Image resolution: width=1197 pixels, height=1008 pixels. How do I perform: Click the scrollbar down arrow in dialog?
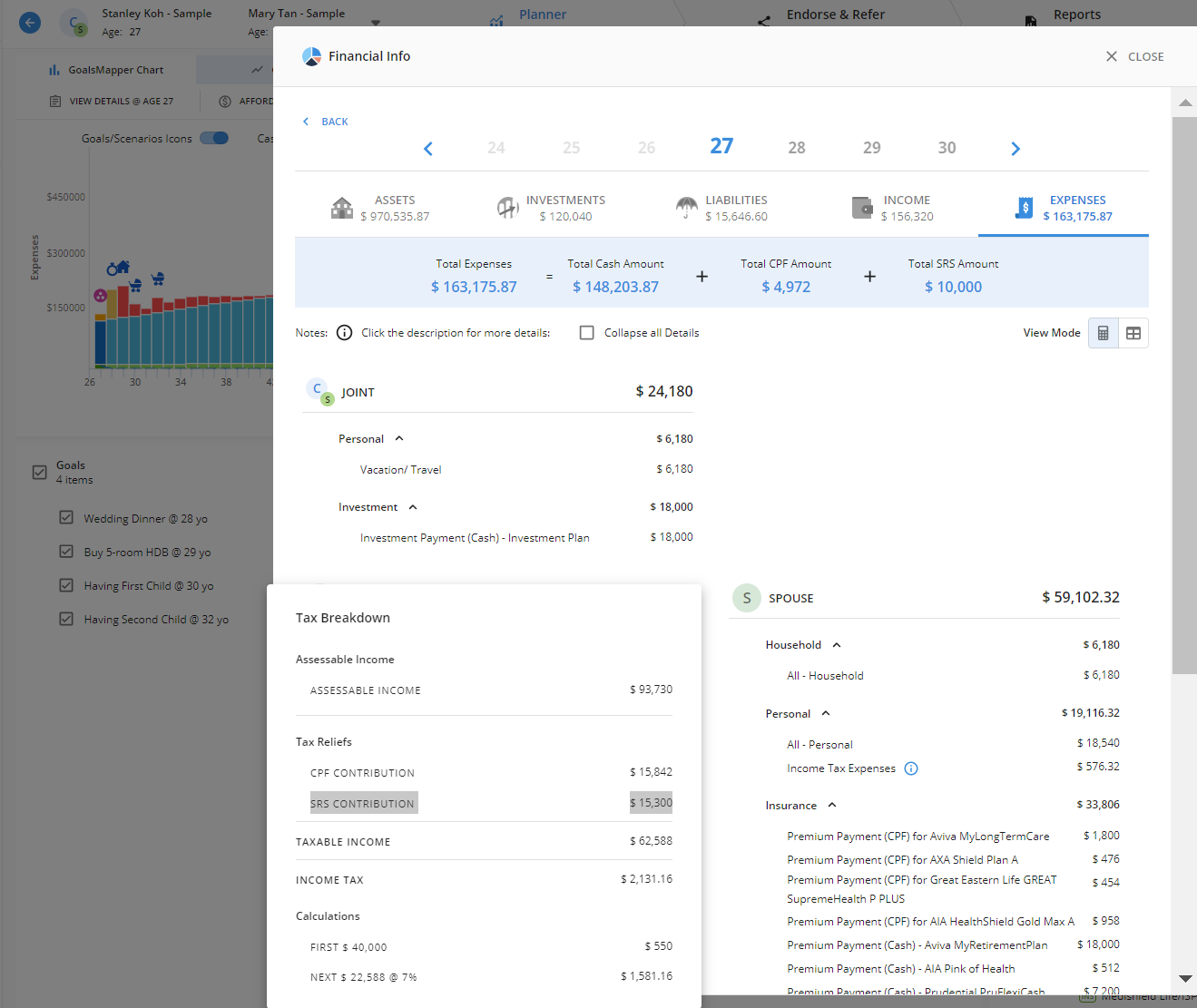[1184, 978]
